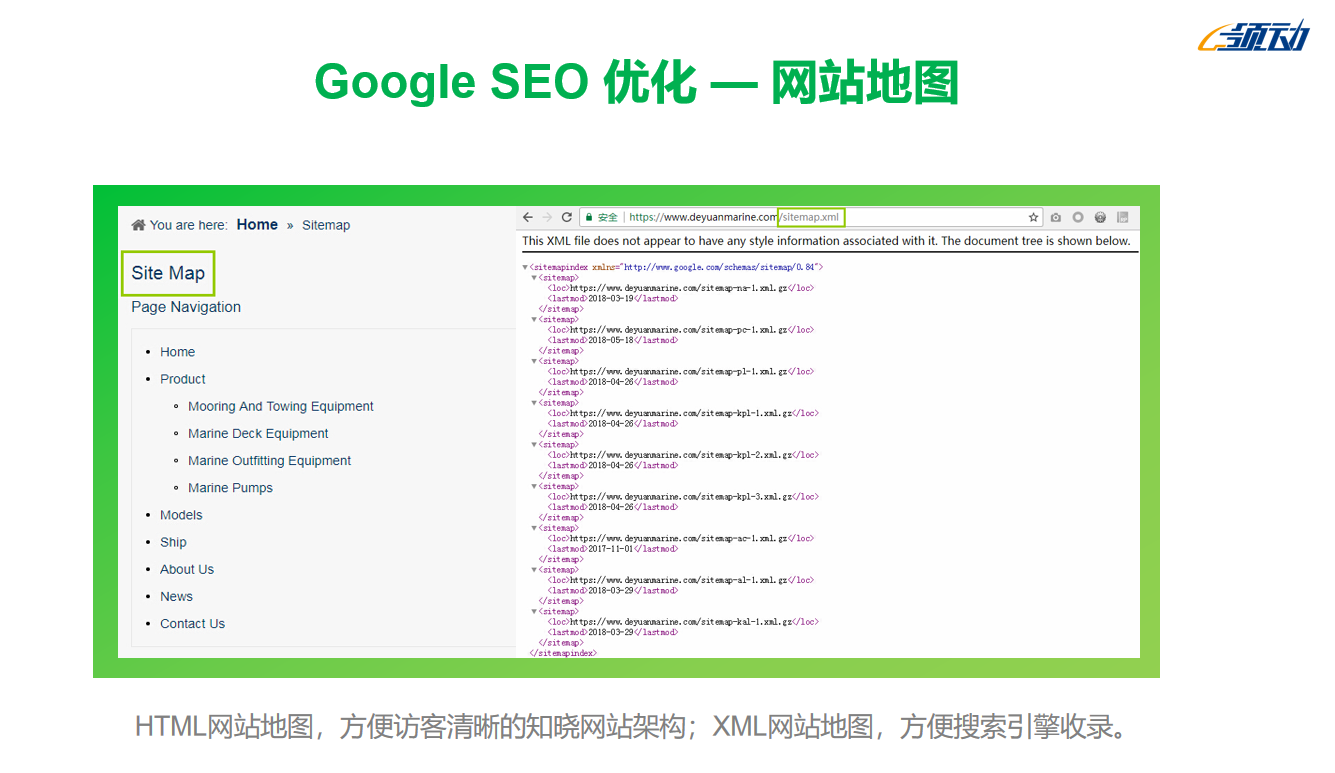
Task: Go to the Contact Us page link
Action: pos(192,623)
